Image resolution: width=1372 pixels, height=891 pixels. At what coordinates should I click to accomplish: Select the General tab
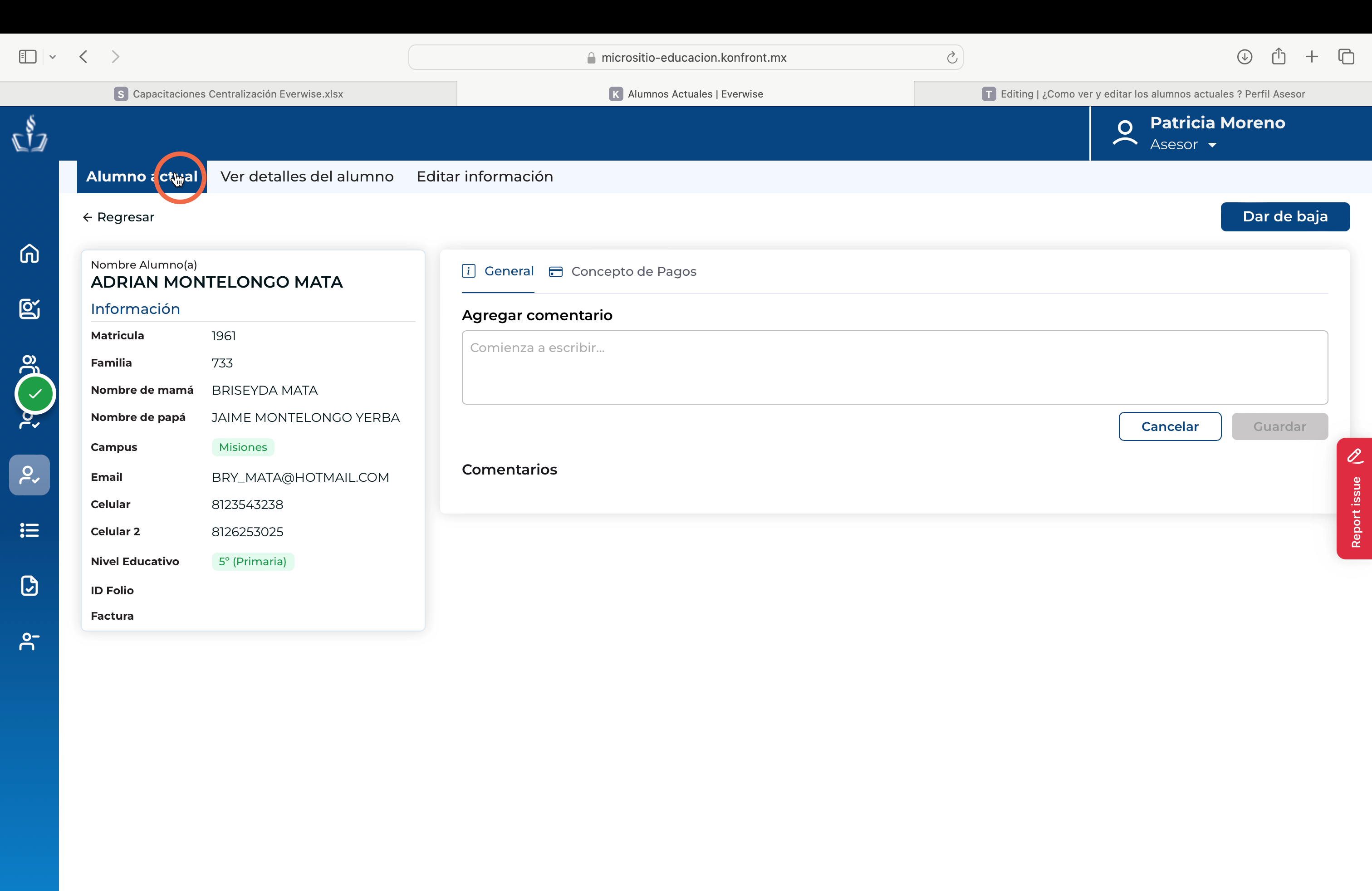498,271
